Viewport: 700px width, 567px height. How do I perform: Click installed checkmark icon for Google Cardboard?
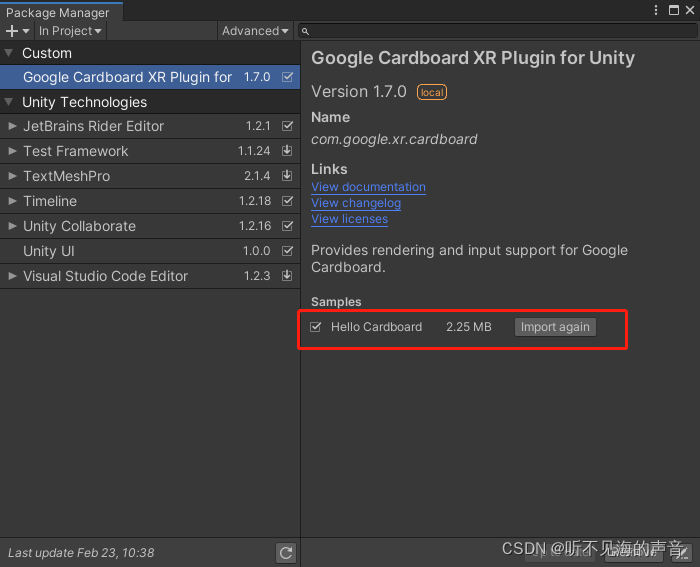pyautogui.click(x=288, y=77)
